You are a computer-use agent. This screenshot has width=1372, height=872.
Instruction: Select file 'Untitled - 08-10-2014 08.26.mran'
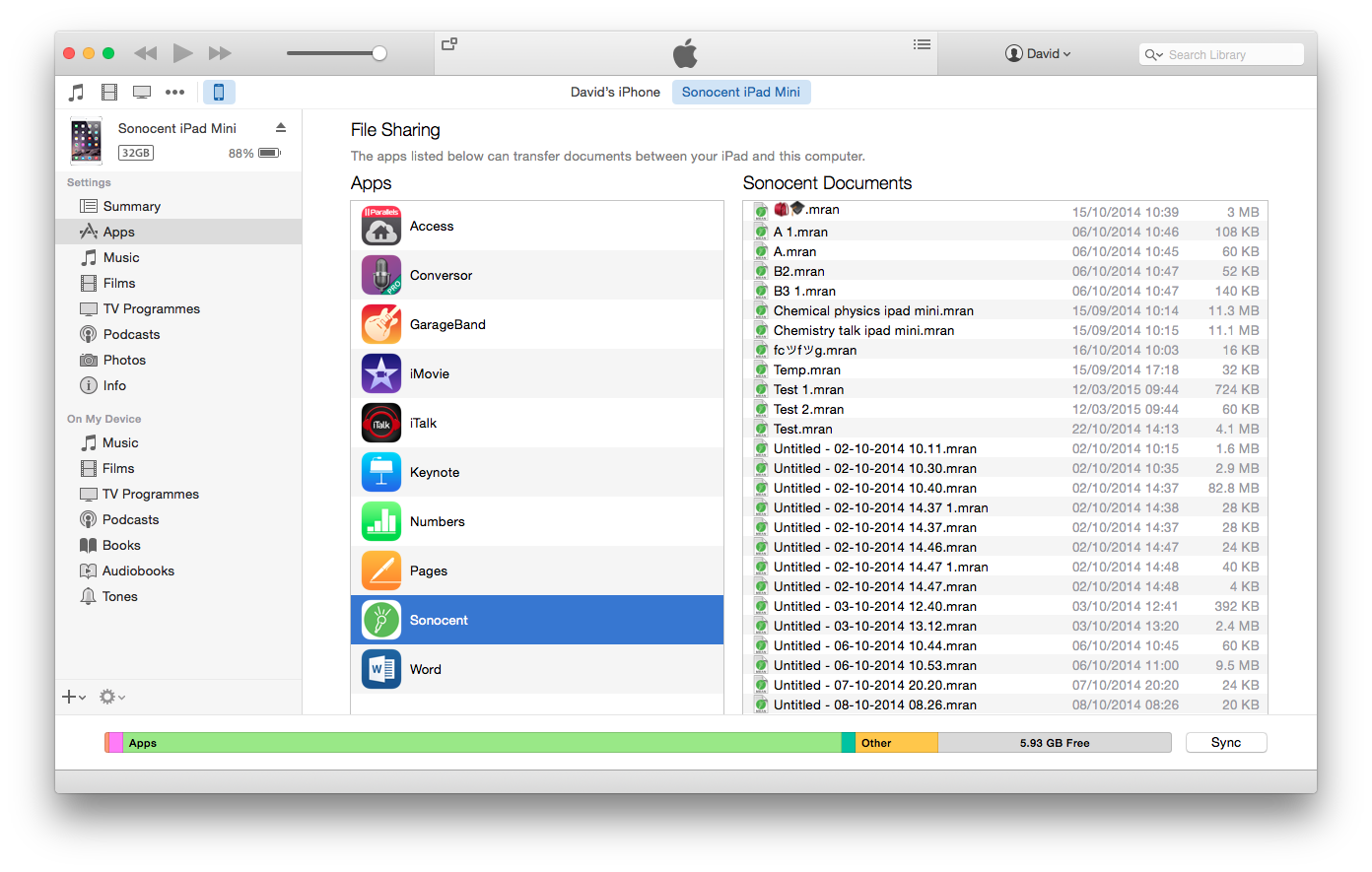pos(1005,704)
